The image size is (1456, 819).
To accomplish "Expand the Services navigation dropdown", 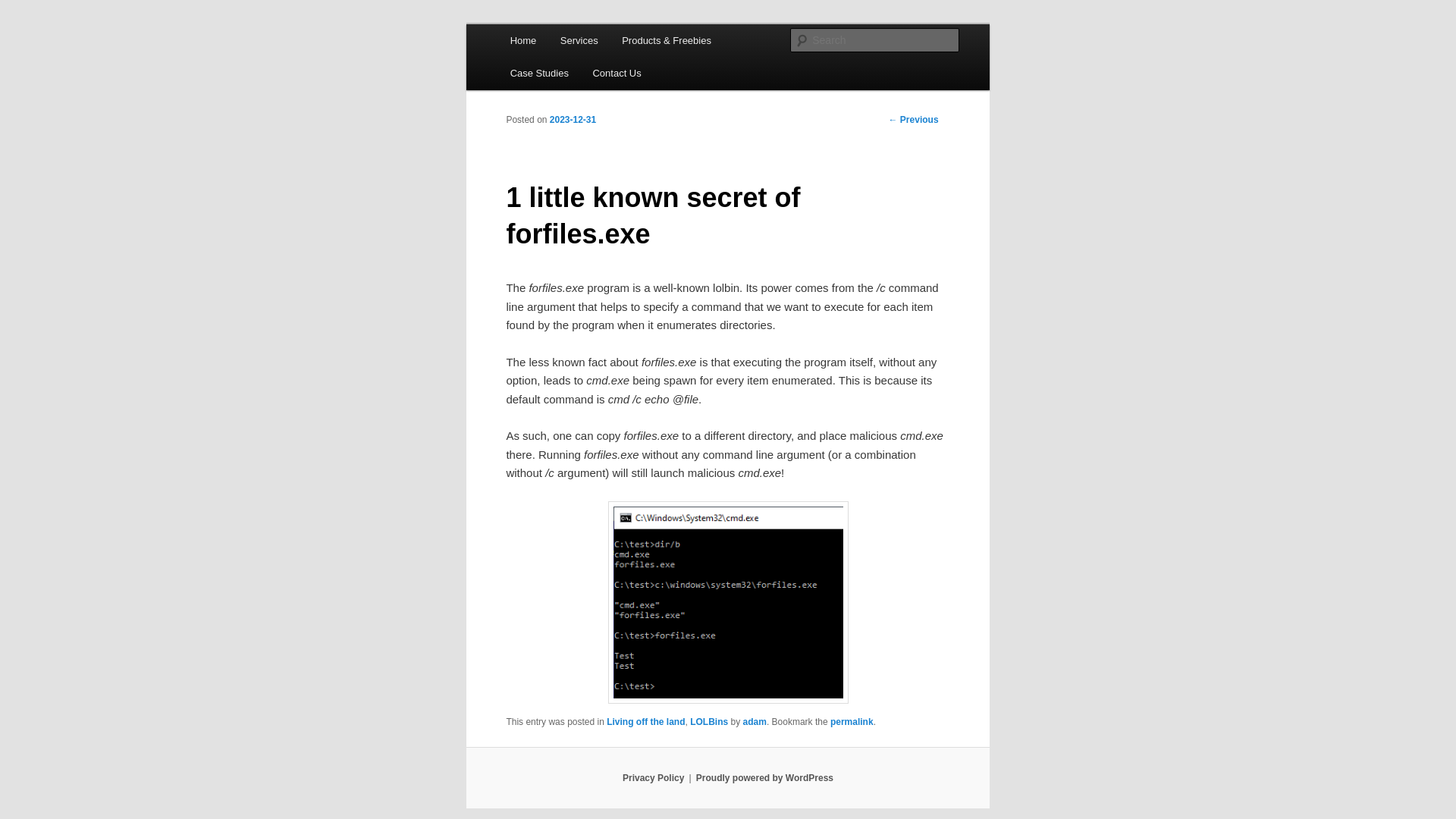I will 579,40.
